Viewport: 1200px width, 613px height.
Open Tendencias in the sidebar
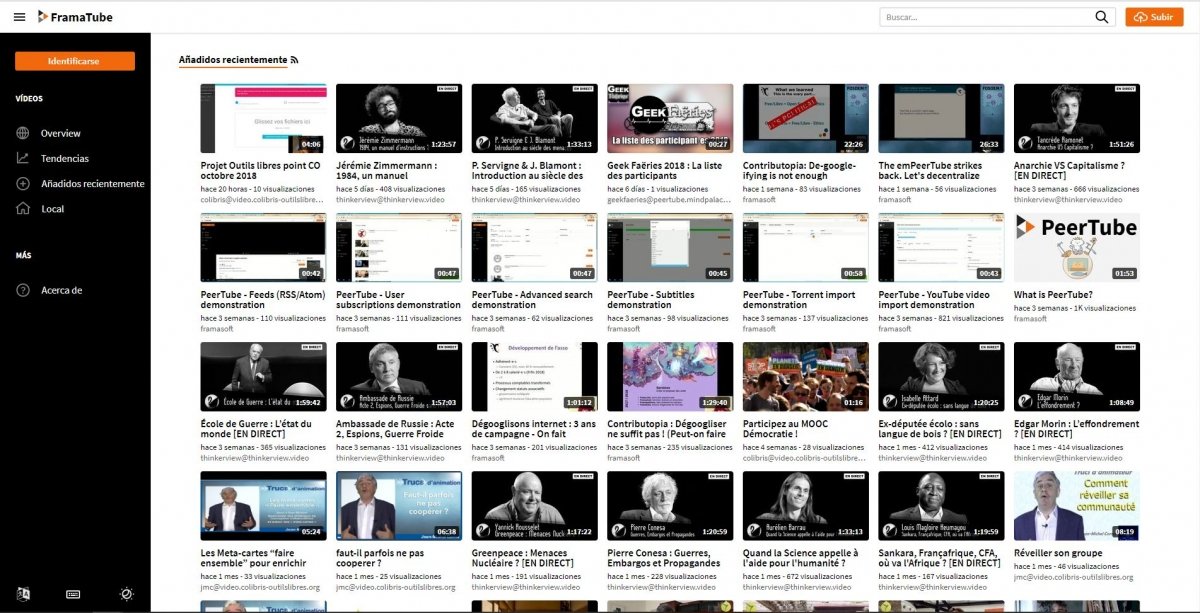[65, 158]
